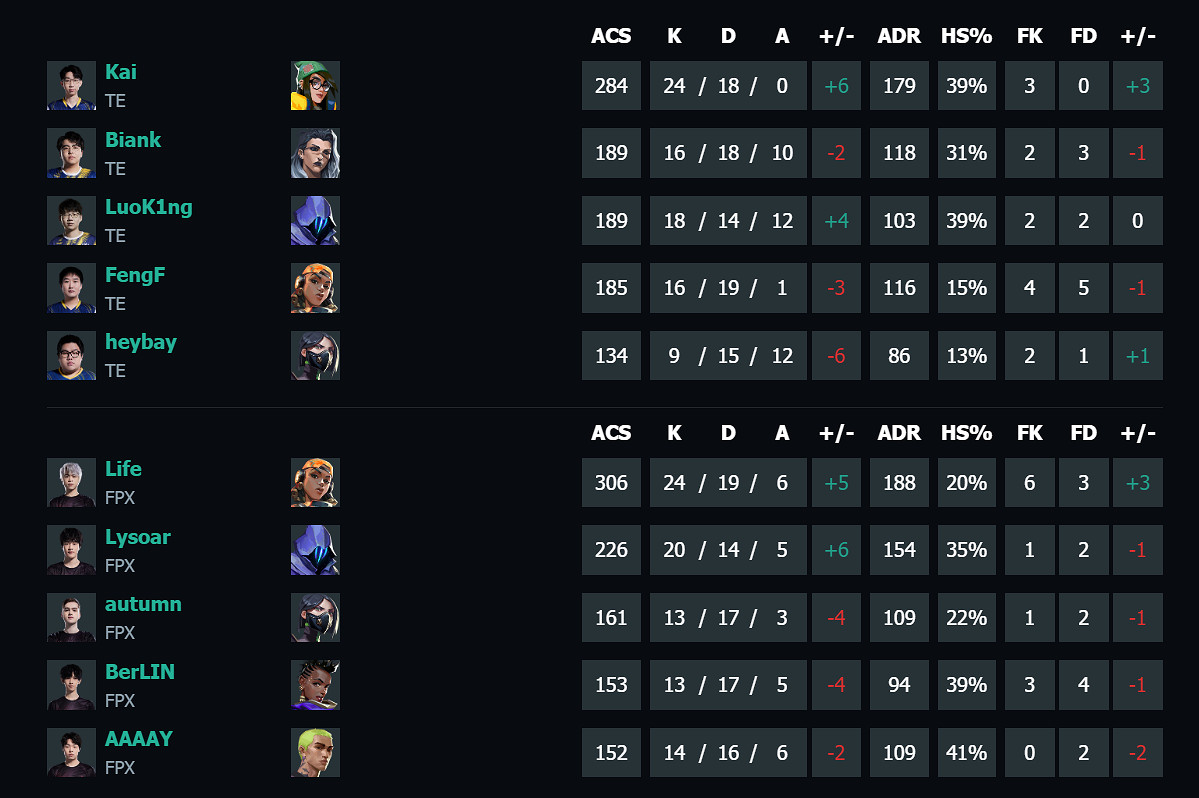Click the agent icon beside BerLIN
This screenshot has height=798, width=1199.
[x=315, y=685]
